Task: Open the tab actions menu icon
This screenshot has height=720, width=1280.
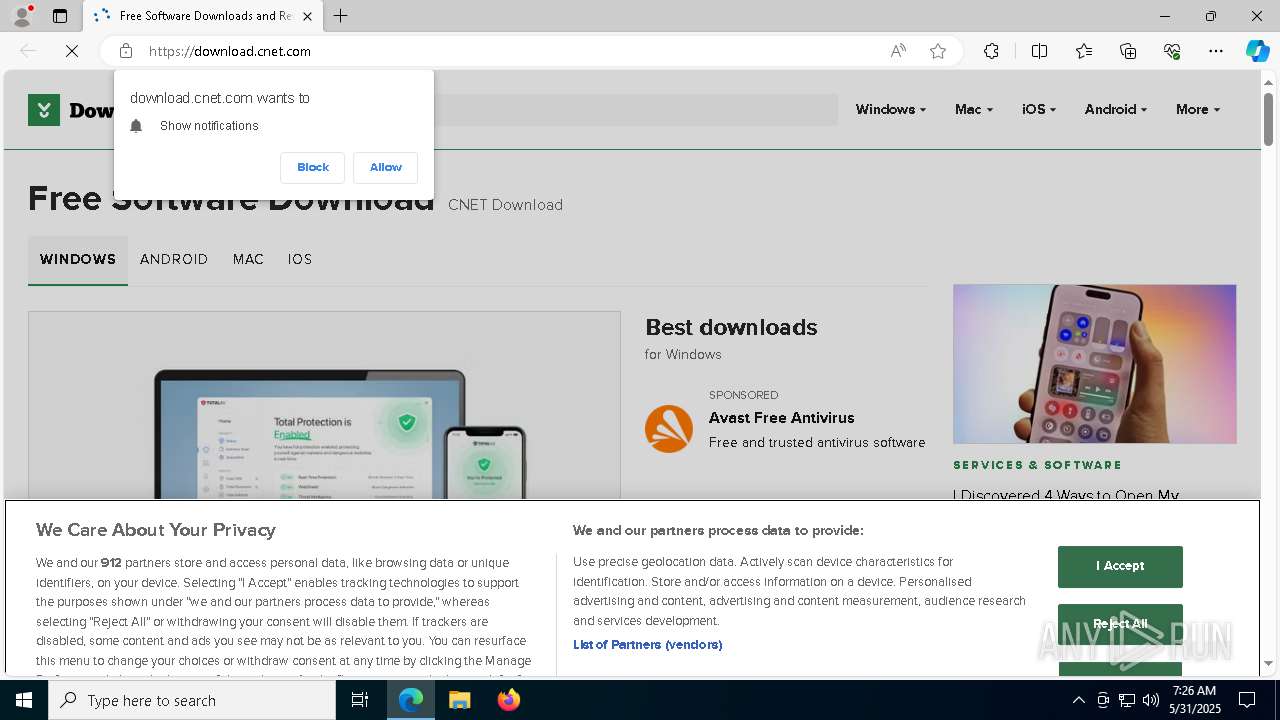Action: (x=60, y=16)
